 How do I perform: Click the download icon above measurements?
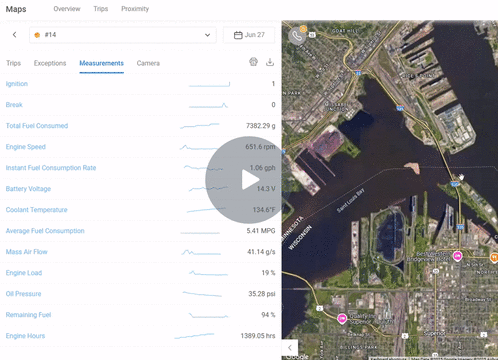pyautogui.click(x=270, y=62)
